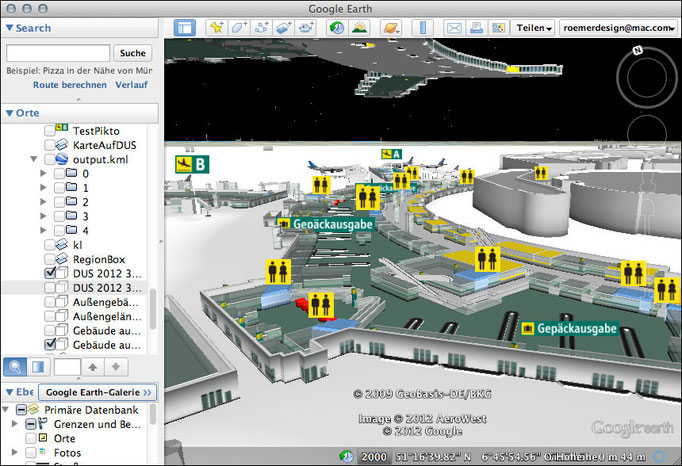Toggle sunlight across the landscape icon
682x466 pixels.
coord(360,28)
